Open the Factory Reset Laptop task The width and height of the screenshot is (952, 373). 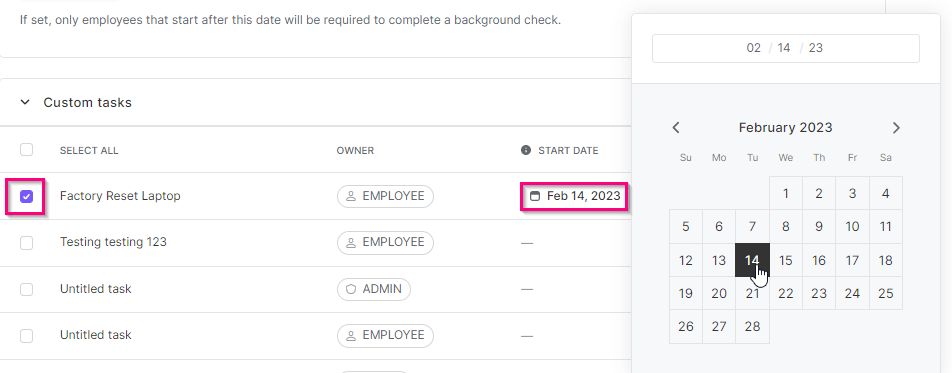coord(120,196)
